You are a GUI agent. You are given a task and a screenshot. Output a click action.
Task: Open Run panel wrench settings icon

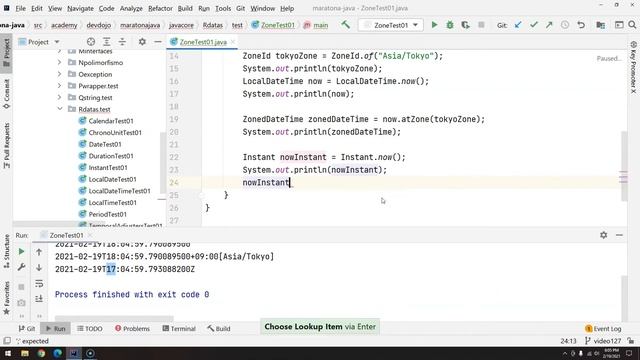[x=21, y=267]
